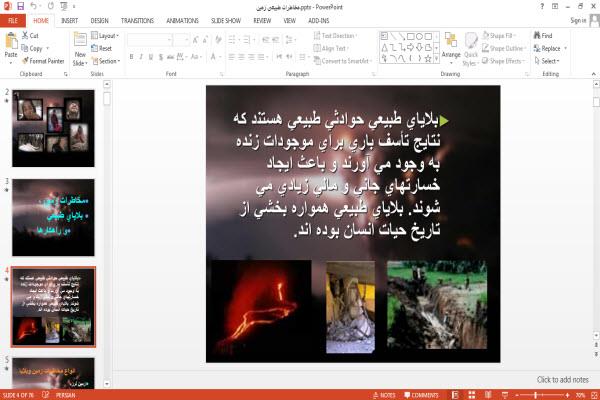
Task: Start Slide Show from status bar
Action: click(505, 395)
